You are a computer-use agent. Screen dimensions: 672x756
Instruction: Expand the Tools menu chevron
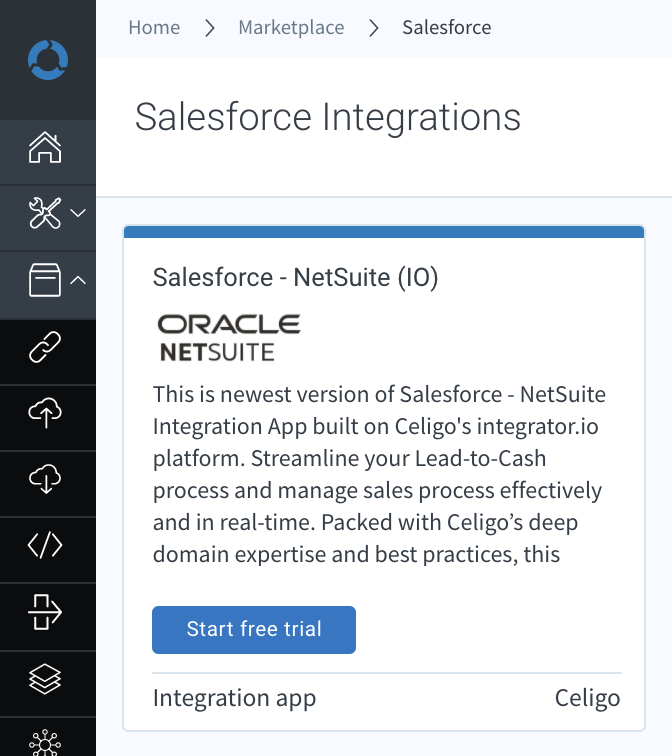point(78,213)
